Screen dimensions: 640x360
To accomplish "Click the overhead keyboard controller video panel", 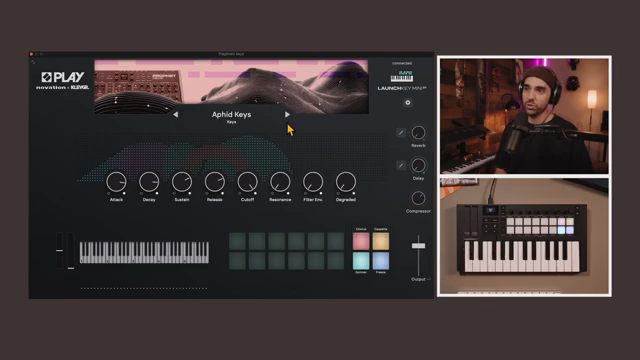I will [524, 236].
